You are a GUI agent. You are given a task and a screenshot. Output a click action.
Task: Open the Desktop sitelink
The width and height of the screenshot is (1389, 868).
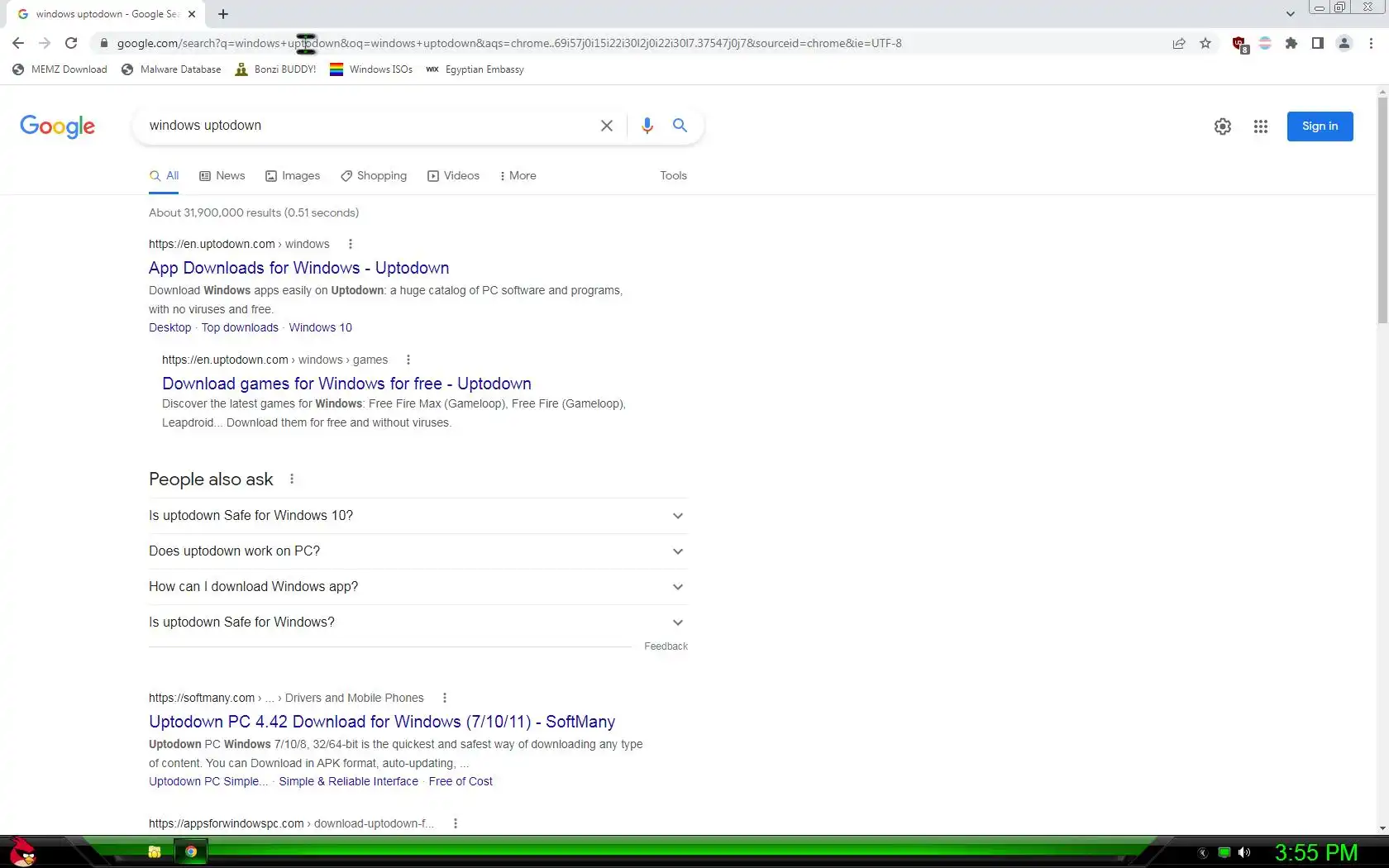[169, 327]
